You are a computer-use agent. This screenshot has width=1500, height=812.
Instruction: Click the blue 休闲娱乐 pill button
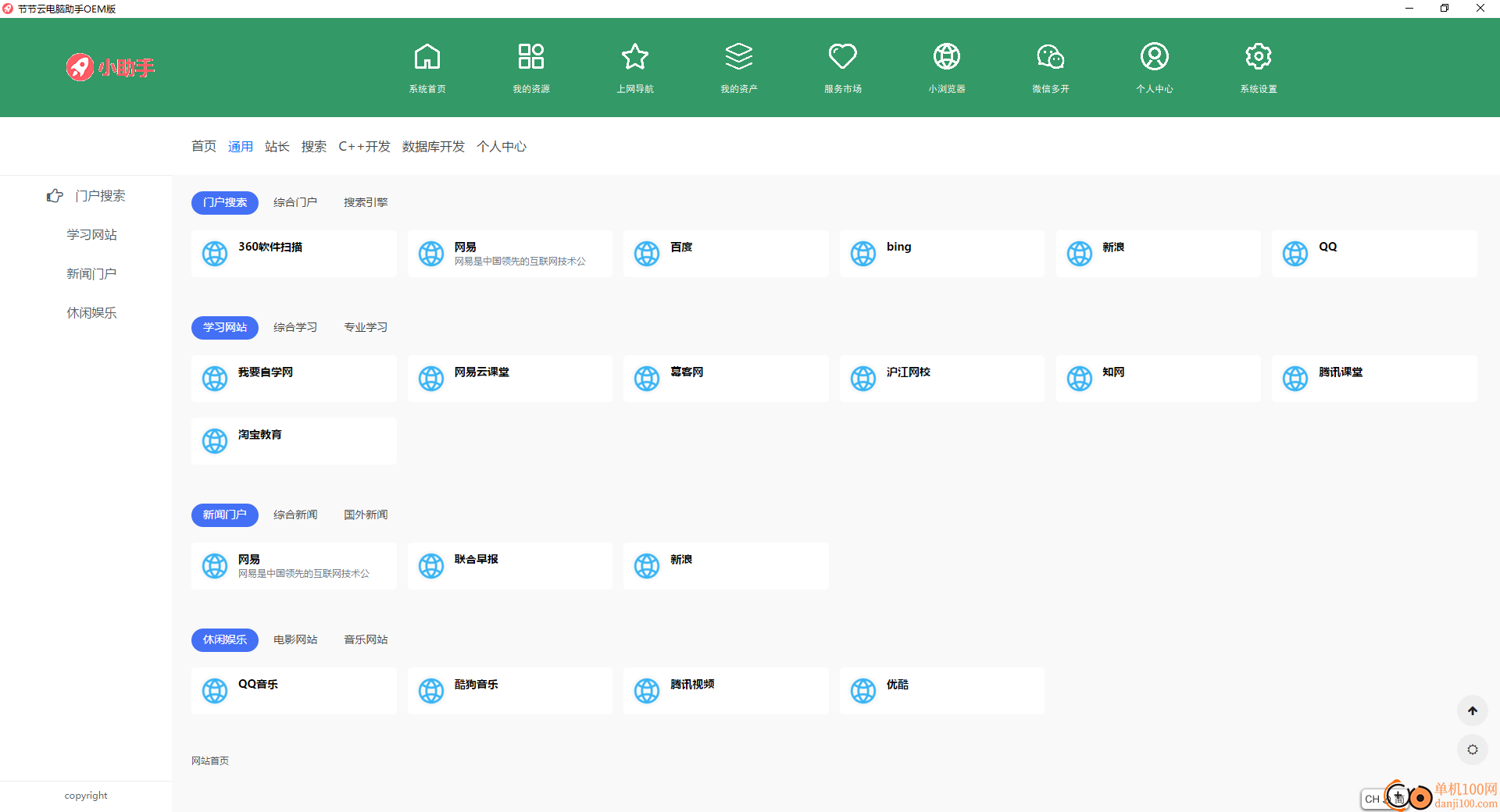pos(225,639)
